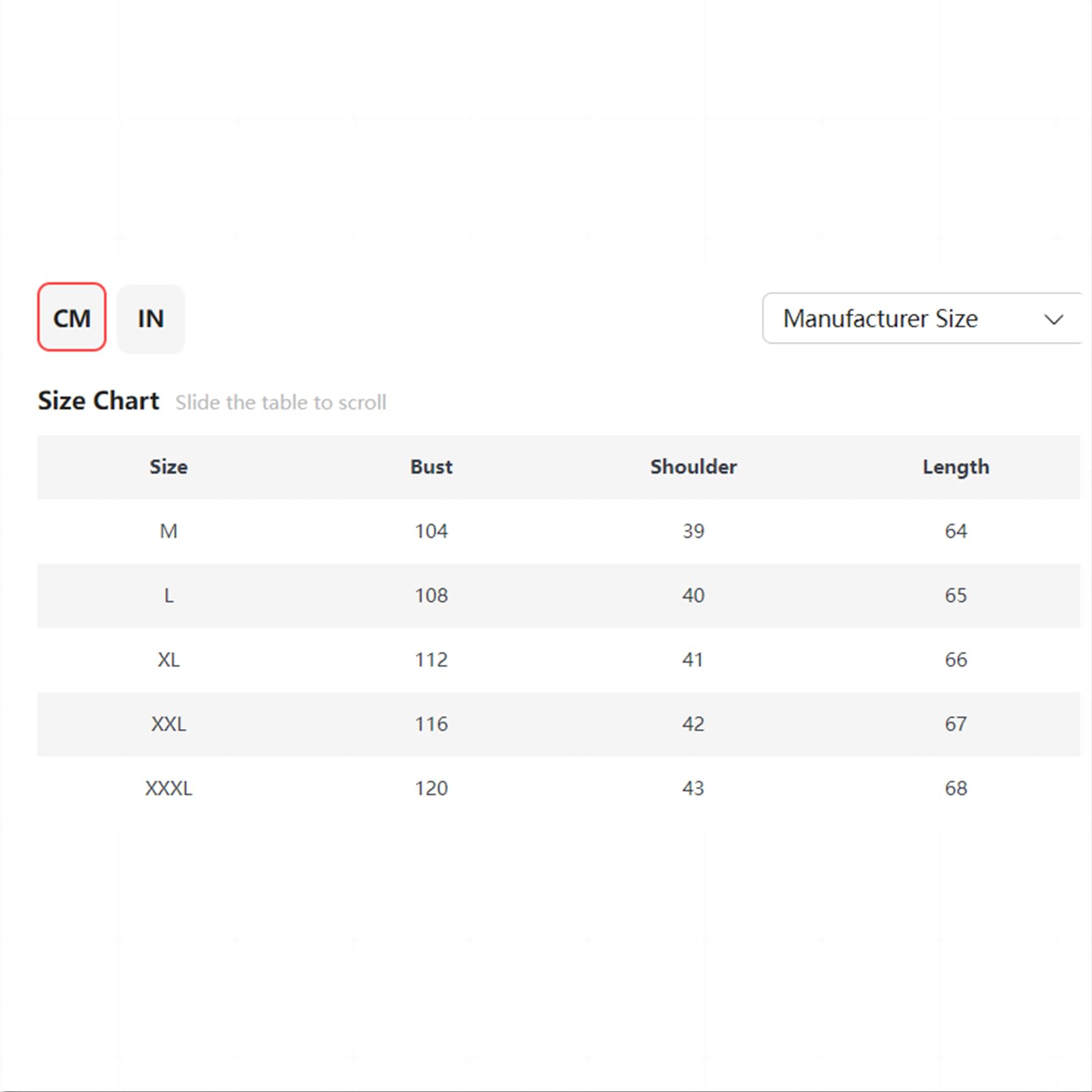Click the Bust column header
Image resolution: width=1092 pixels, height=1092 pixels.
pyautogui.click(x=431, y=467)
